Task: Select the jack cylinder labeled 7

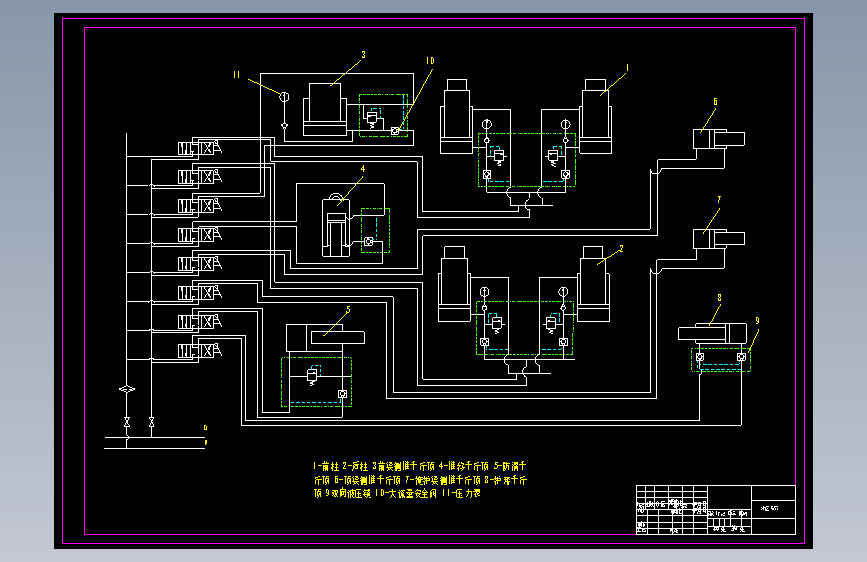Action: click(x=719, y=239)
